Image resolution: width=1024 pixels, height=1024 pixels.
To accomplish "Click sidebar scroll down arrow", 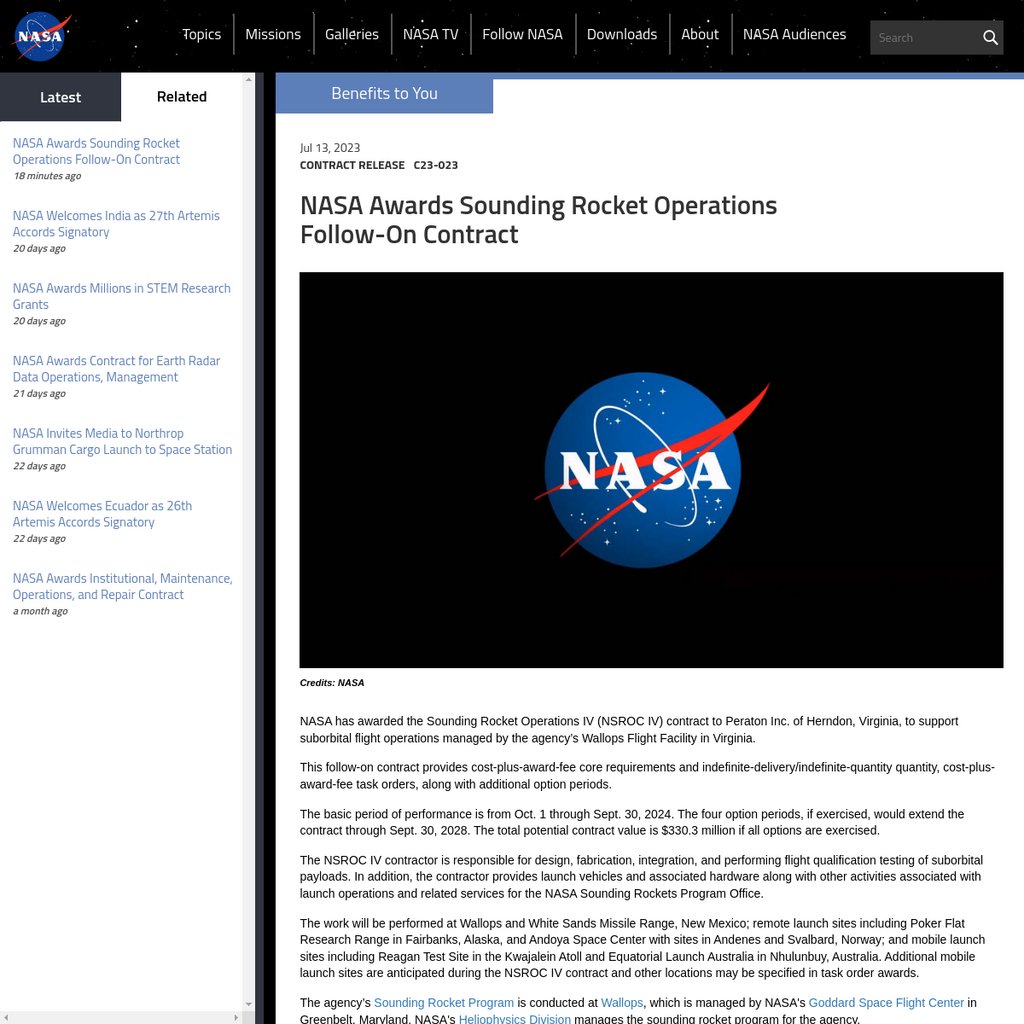I will 248,1004.
